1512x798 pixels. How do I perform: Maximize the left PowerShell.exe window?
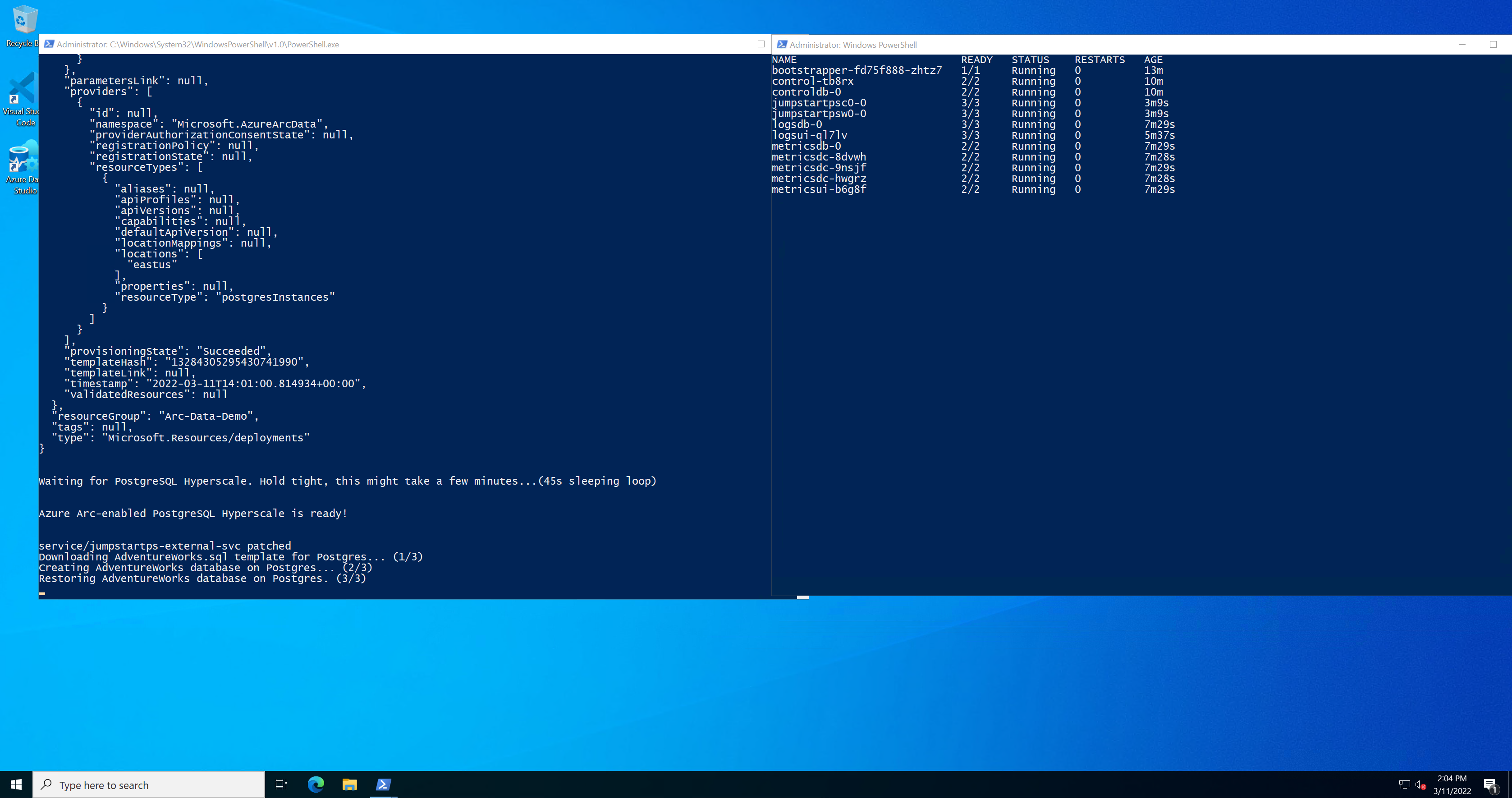pyautogui.click(x=761, y=44)
